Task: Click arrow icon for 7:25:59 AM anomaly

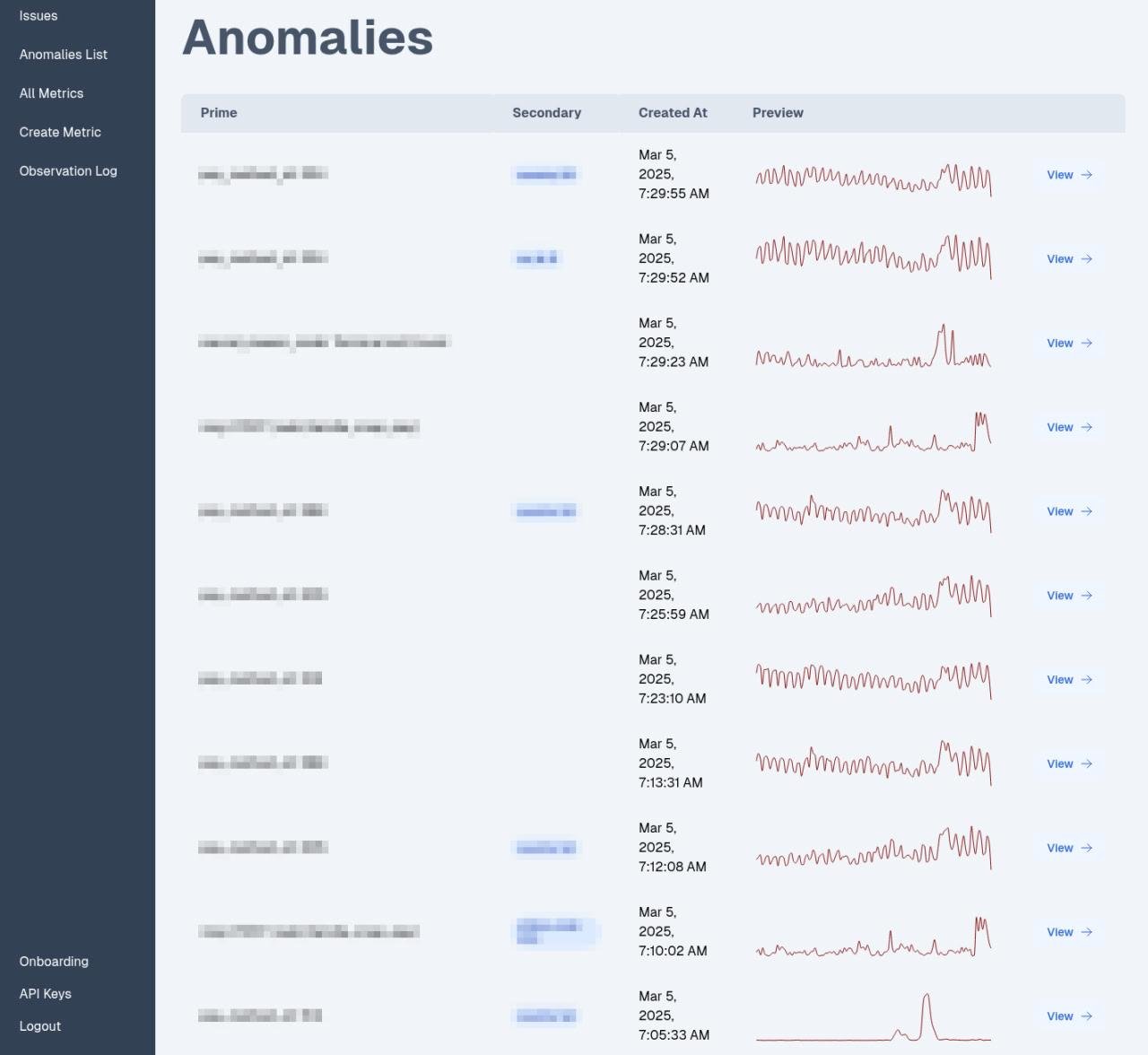Action: pyautogui.click(x=1086, y=596)
